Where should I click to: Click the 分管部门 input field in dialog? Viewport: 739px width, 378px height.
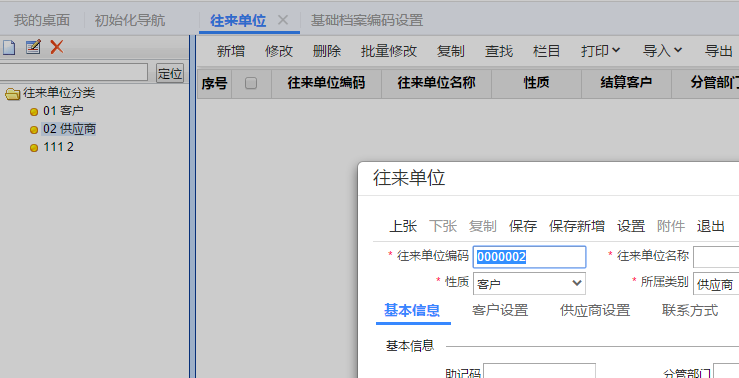726,371
